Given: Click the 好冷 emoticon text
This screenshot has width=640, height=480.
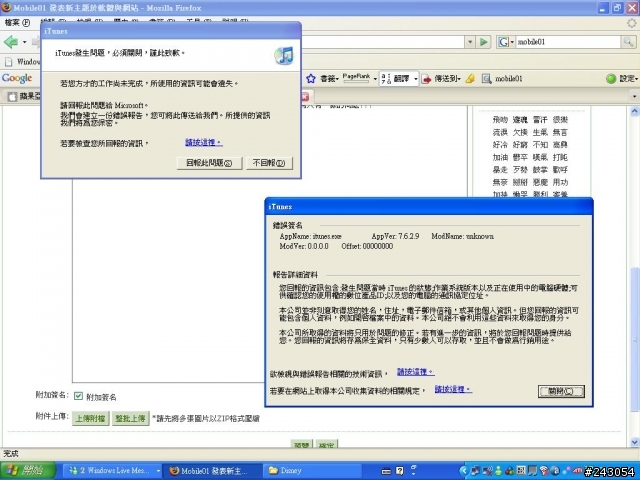Looking at the screenshot, I should [x=500, y=144].
